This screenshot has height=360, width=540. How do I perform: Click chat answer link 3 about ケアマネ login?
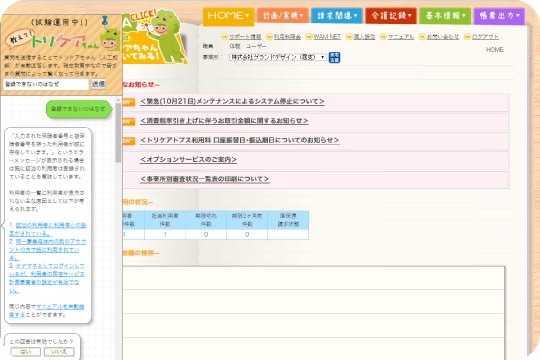pos(46,278)
